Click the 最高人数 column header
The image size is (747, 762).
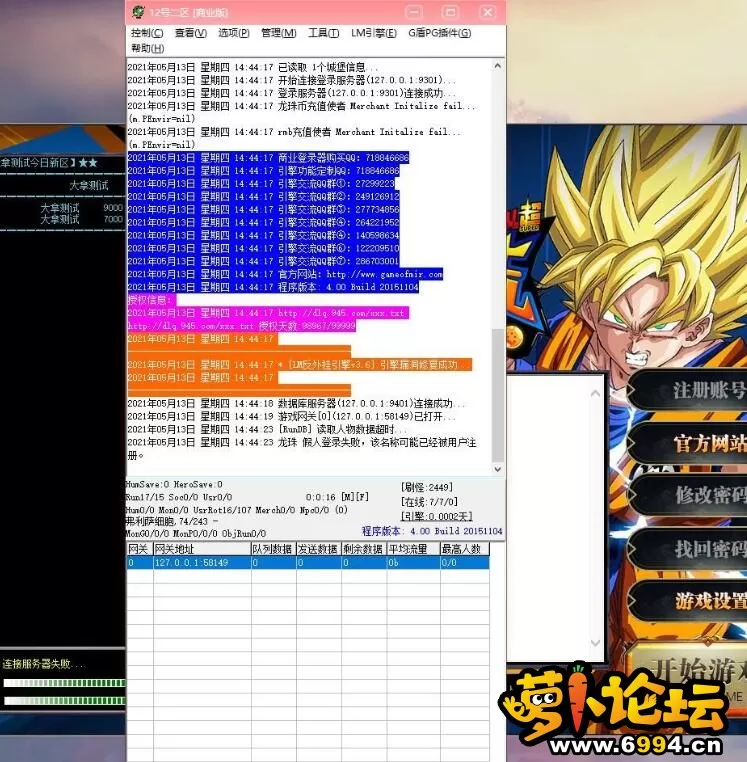tap(465, 549)
